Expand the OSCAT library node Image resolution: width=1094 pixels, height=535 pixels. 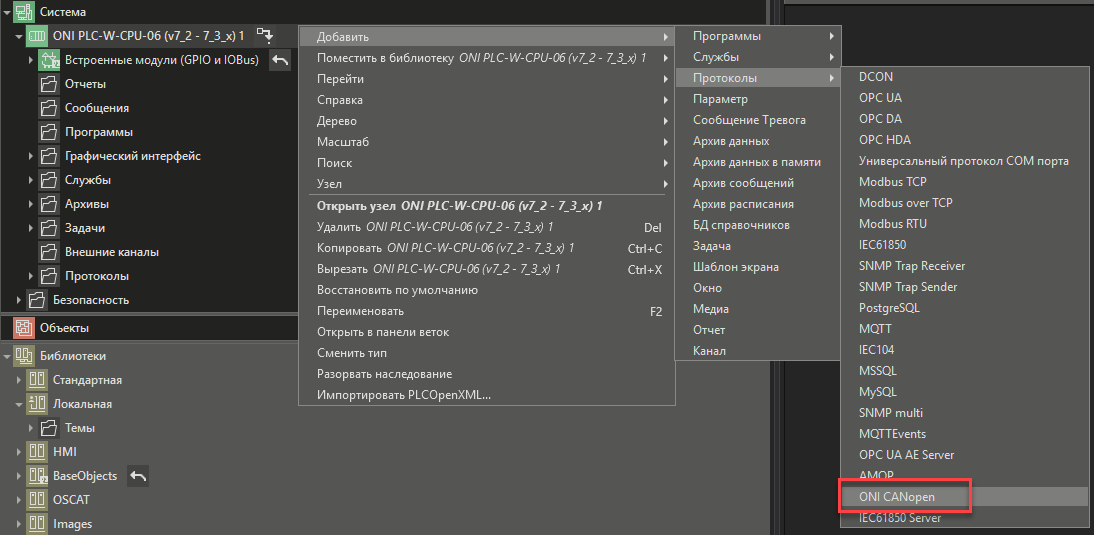(x=19, y=500)
